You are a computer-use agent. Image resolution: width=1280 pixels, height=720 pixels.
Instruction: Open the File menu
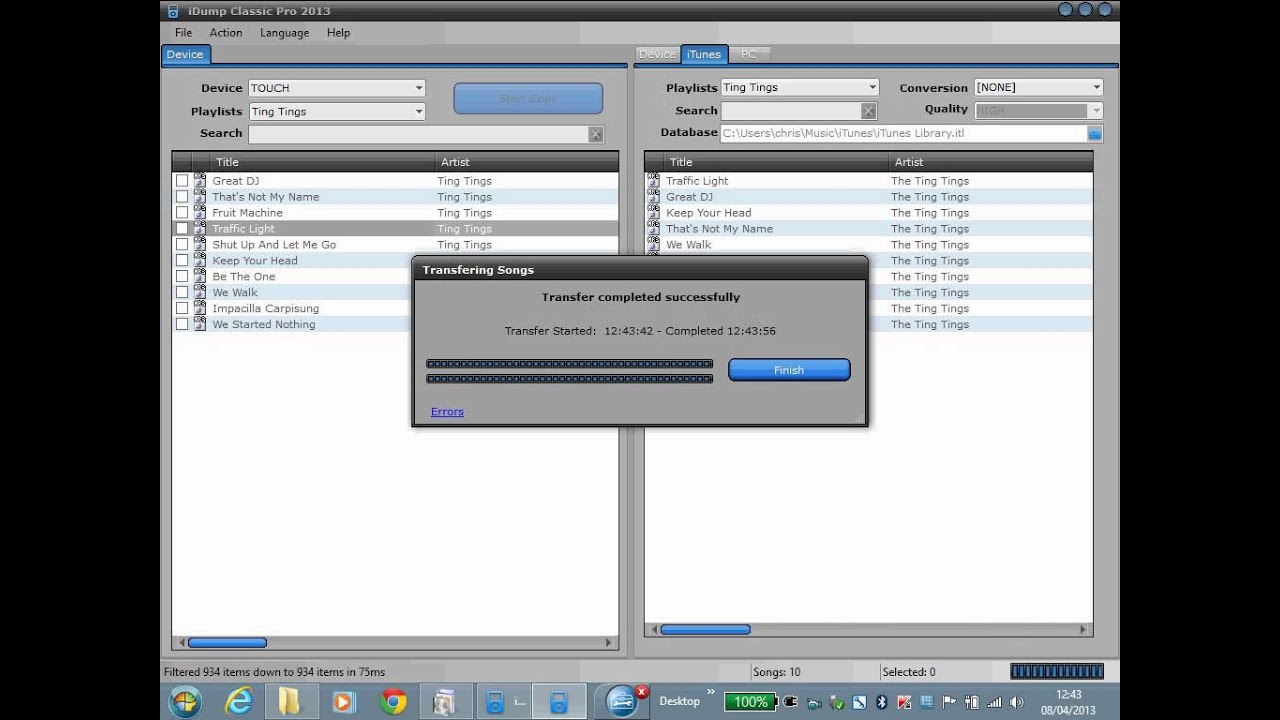[x=184, y=33]
